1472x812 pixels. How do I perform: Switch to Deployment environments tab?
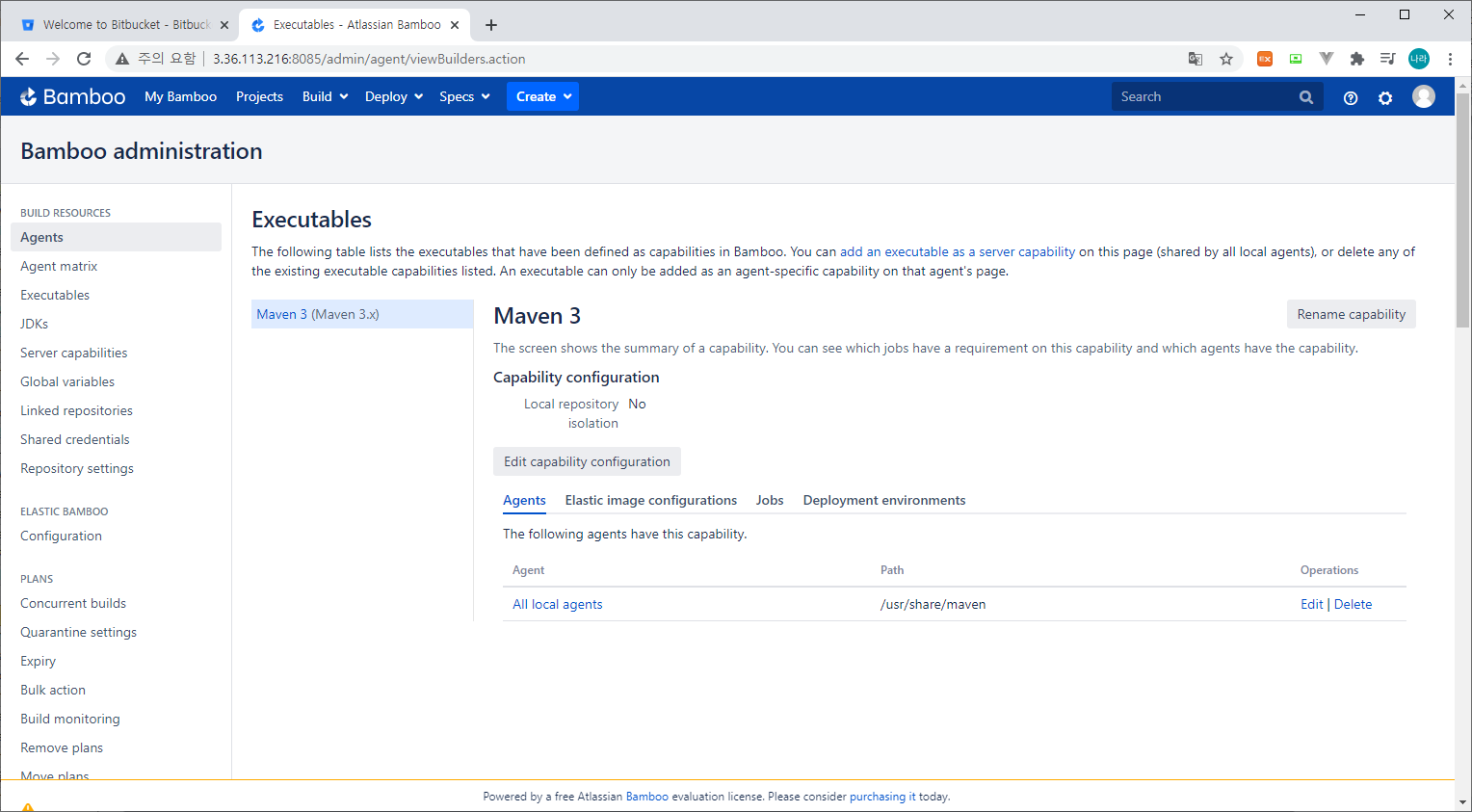[884, 500]
